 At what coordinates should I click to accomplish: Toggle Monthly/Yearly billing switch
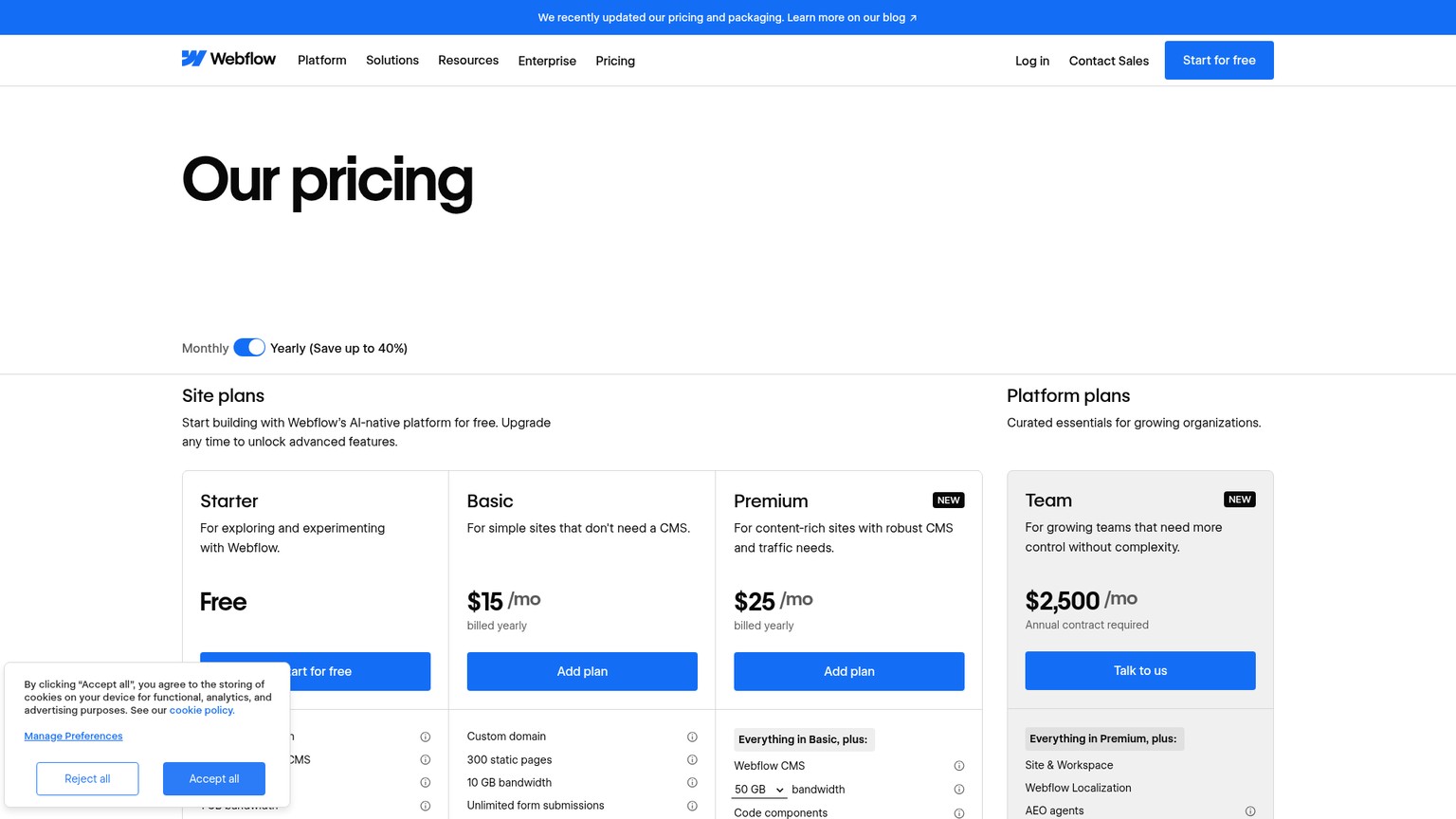pos(249,348)
